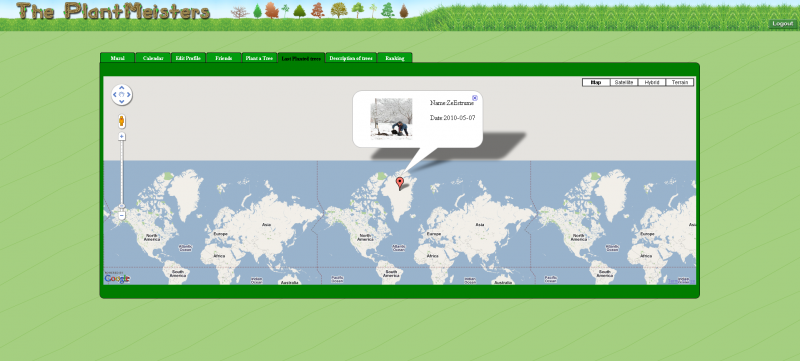Viewport: 800px width, 361px height.
Task: Click the Logout button
Action: pyautogui.click(x=783, y=23)
